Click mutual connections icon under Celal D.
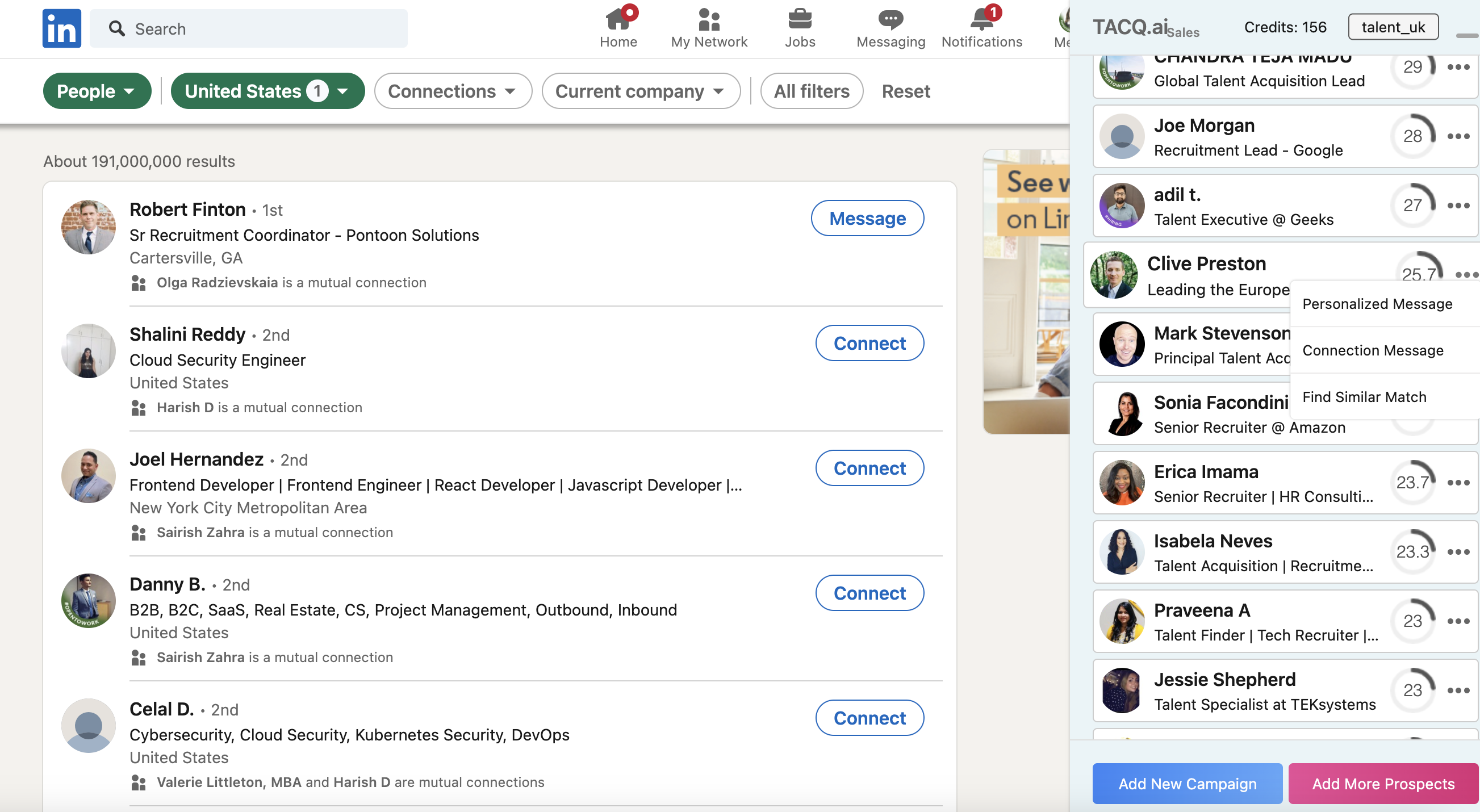Screen dimensions: 1480x812 [139, 782]
